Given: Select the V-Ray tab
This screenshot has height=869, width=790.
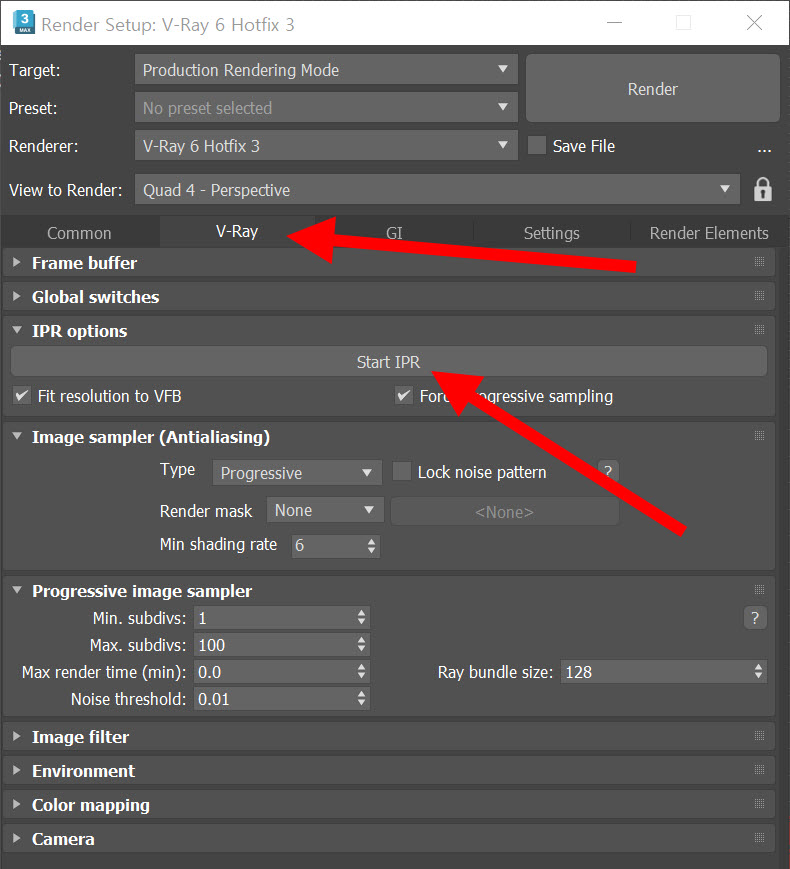Looking at the screenshot, I should click(237, 231).
